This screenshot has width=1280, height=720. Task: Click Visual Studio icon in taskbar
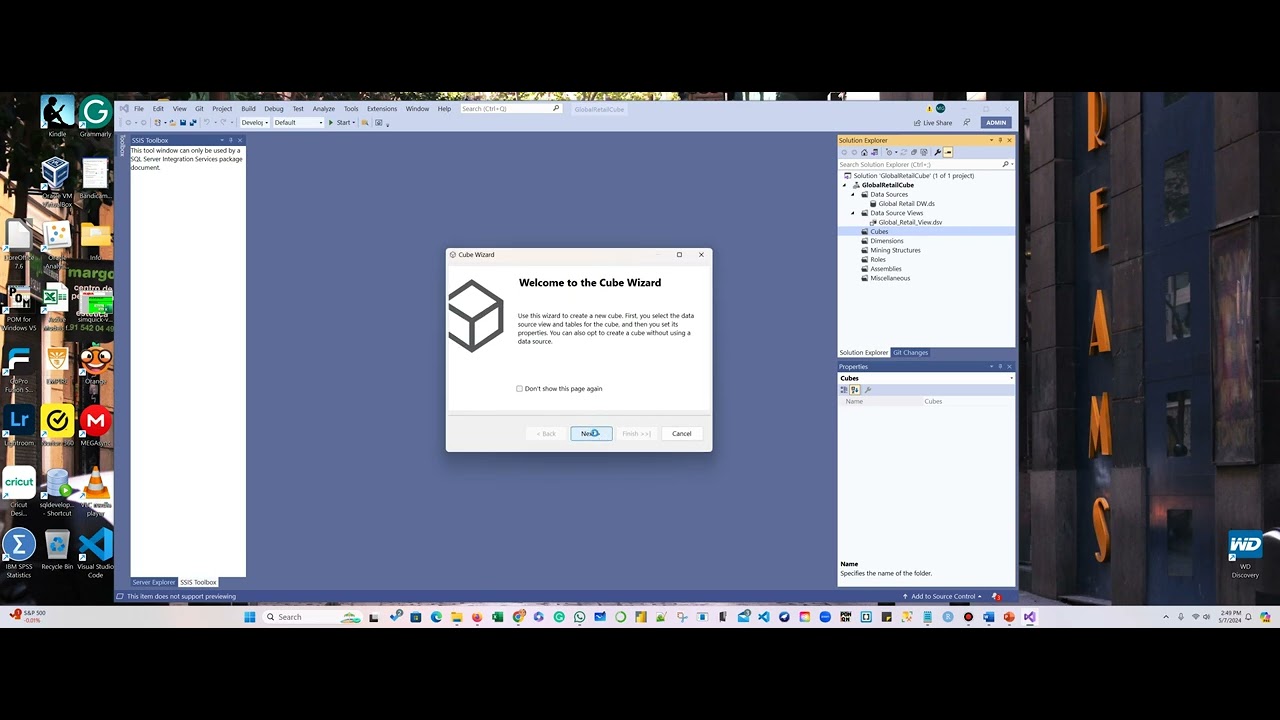(x=1030, y=617)
